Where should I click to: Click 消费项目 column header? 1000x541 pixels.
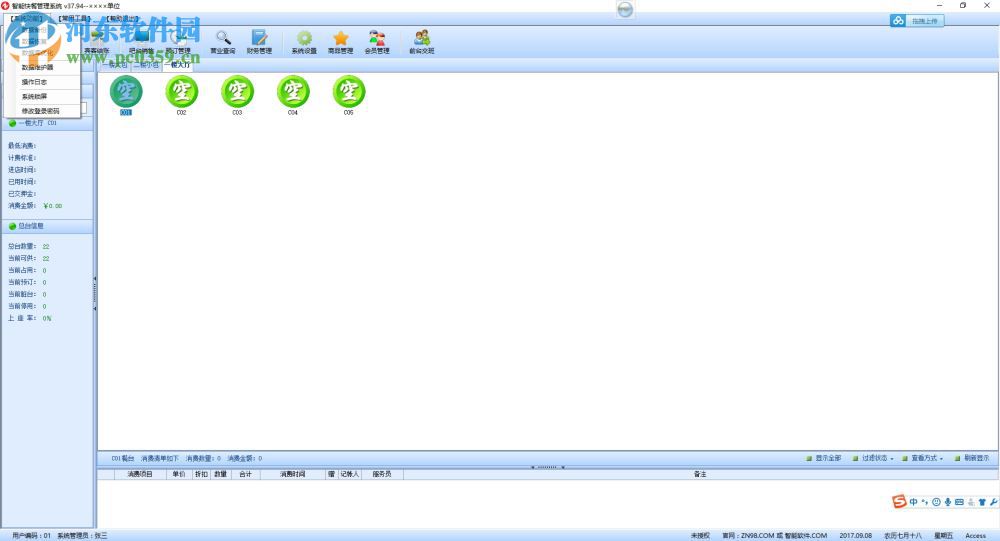click(x=140, y=474)
